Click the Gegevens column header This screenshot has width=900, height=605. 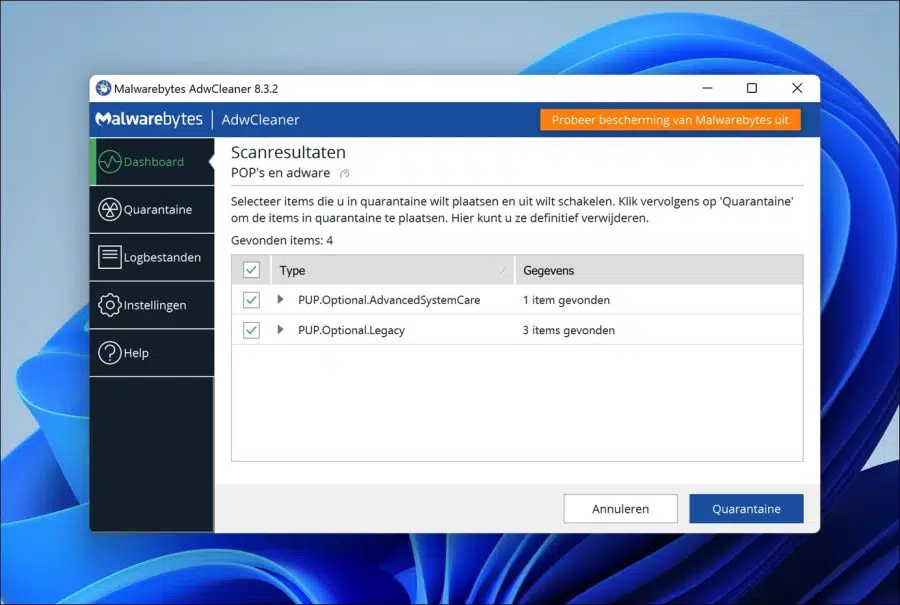click(659, 270)
